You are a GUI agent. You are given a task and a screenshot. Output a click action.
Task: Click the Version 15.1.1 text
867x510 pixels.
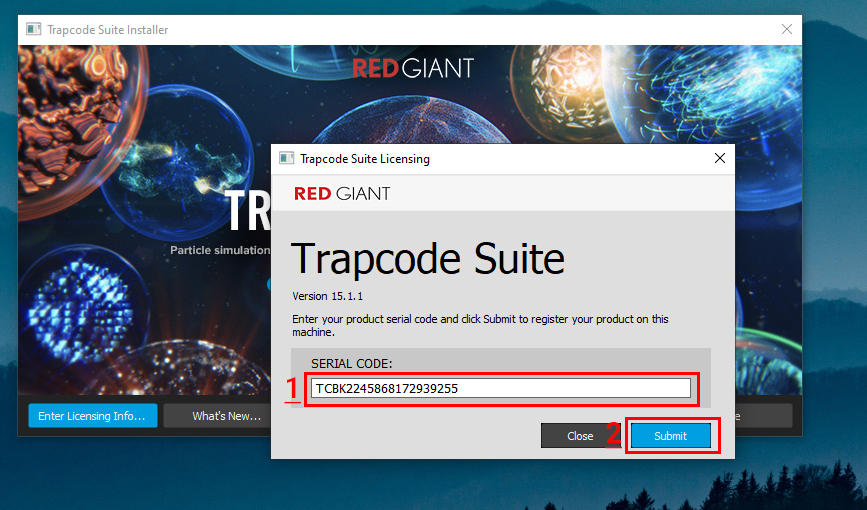tap(327, 296)
